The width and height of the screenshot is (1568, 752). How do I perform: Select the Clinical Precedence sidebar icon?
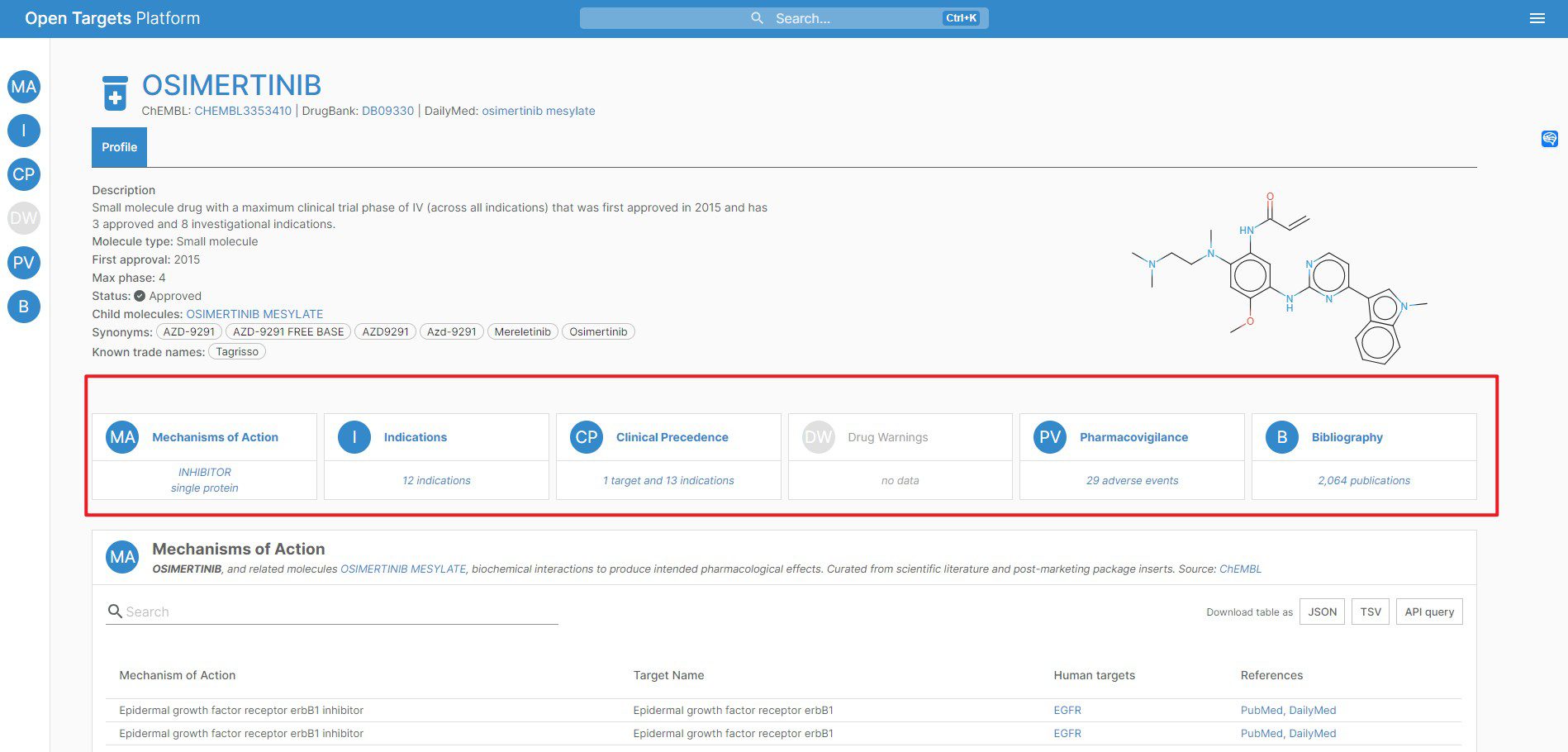coord(24,174)
